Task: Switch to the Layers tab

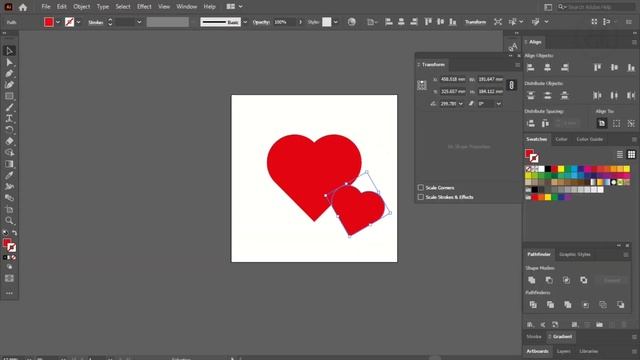Action: [x=563, y=351]
